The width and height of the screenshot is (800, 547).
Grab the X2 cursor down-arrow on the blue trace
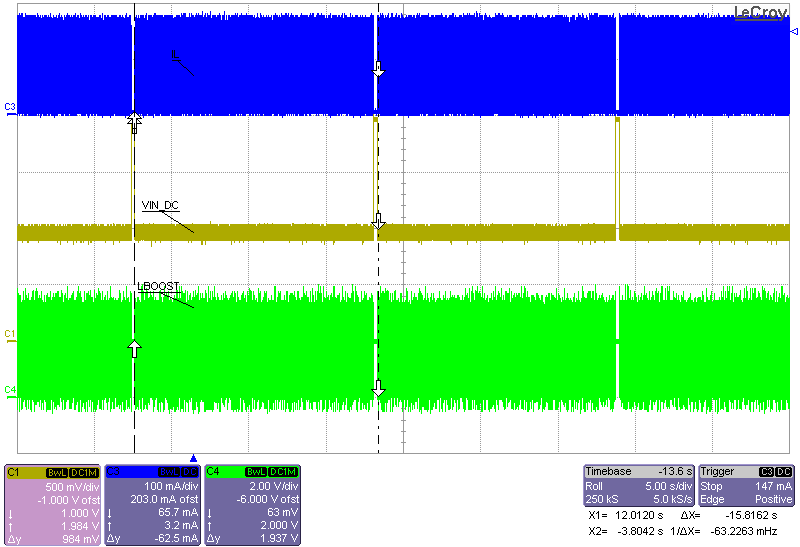click(x=378, y=69)
